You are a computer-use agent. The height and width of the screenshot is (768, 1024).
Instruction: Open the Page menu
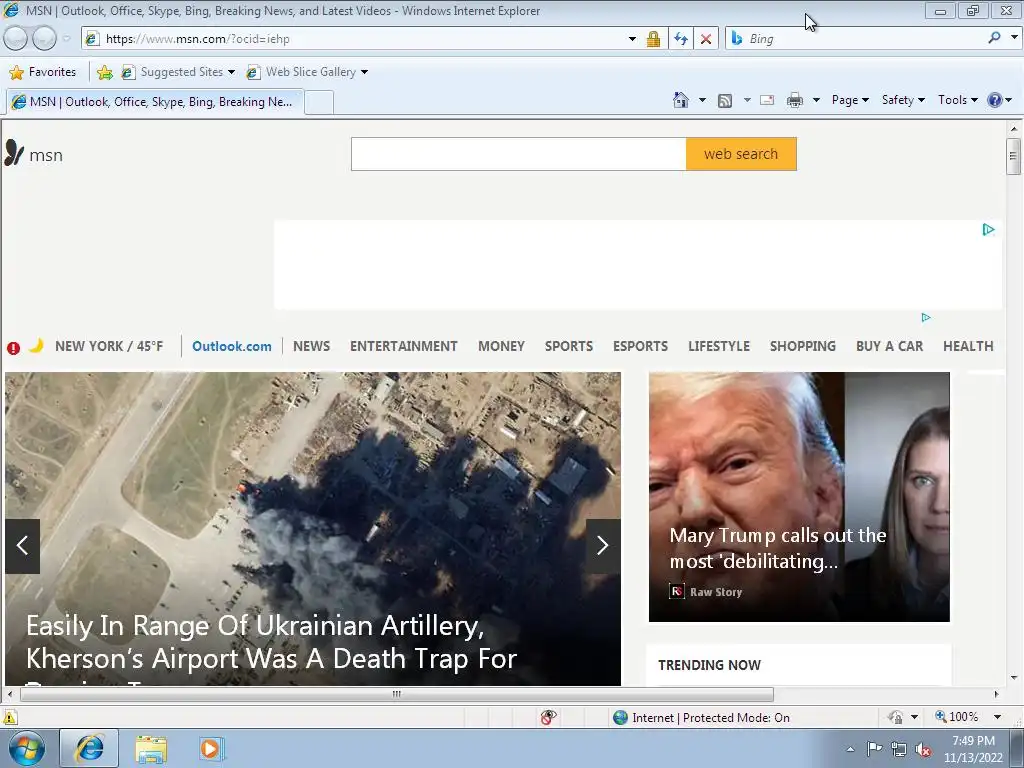pyautogui.click(x=850, y=100)
